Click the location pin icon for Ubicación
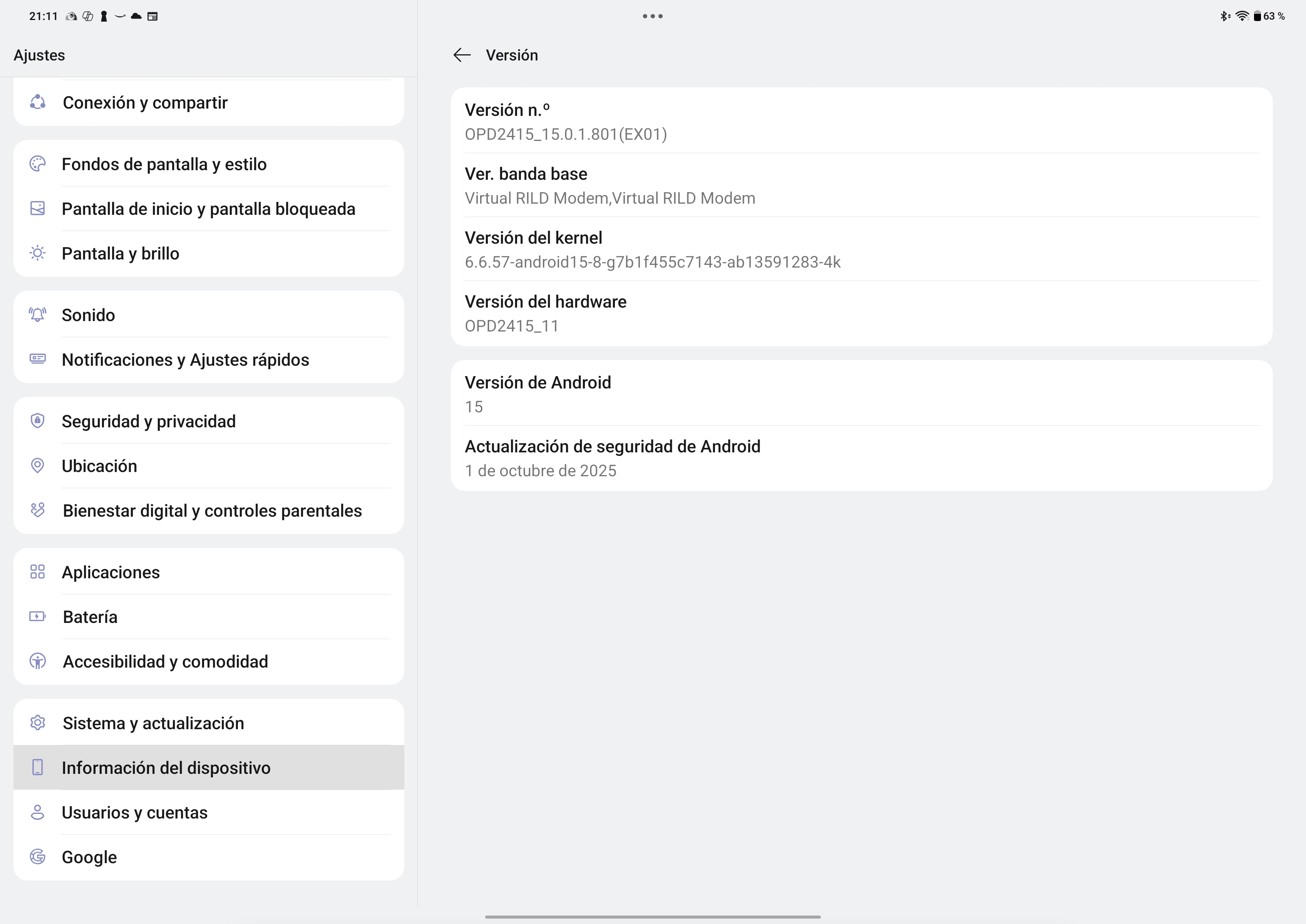Image resolution: width=1306 pixels, height=924 pixels. 38,465
